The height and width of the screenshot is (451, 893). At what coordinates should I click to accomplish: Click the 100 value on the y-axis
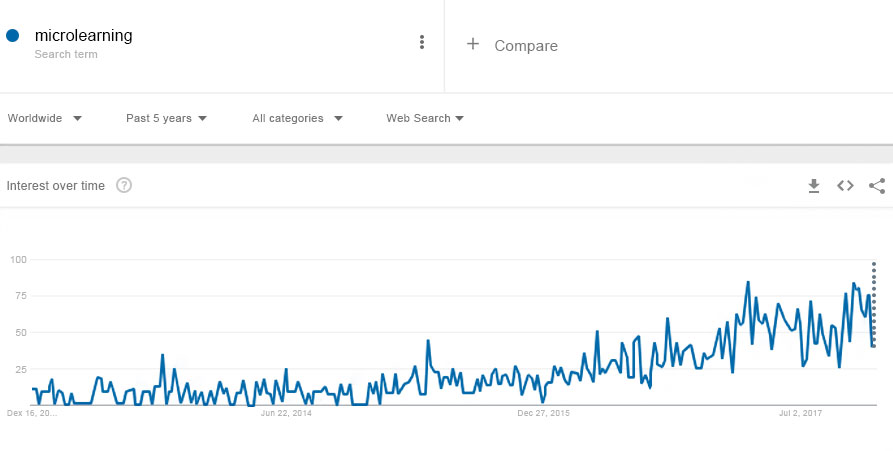point(17,260)
